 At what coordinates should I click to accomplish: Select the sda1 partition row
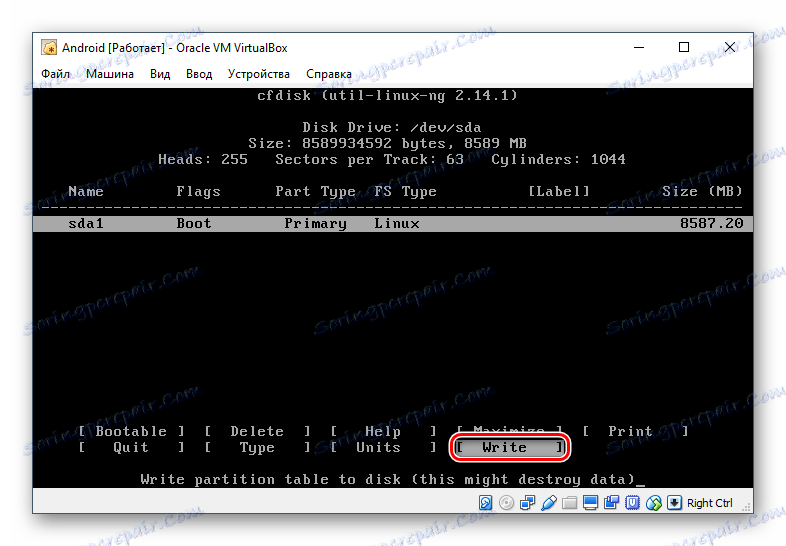pos(393,224)
